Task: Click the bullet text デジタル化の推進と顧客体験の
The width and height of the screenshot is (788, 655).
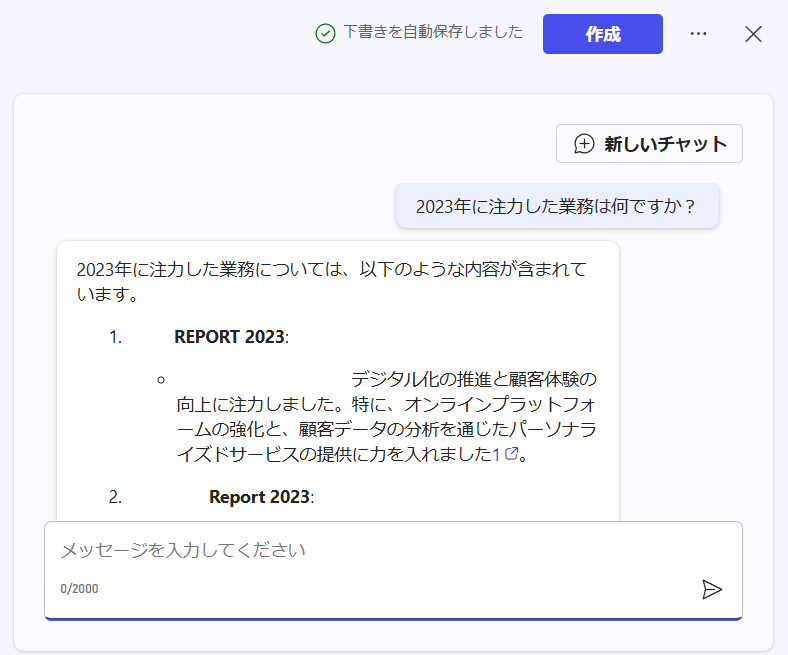Action: click(473, 379)
